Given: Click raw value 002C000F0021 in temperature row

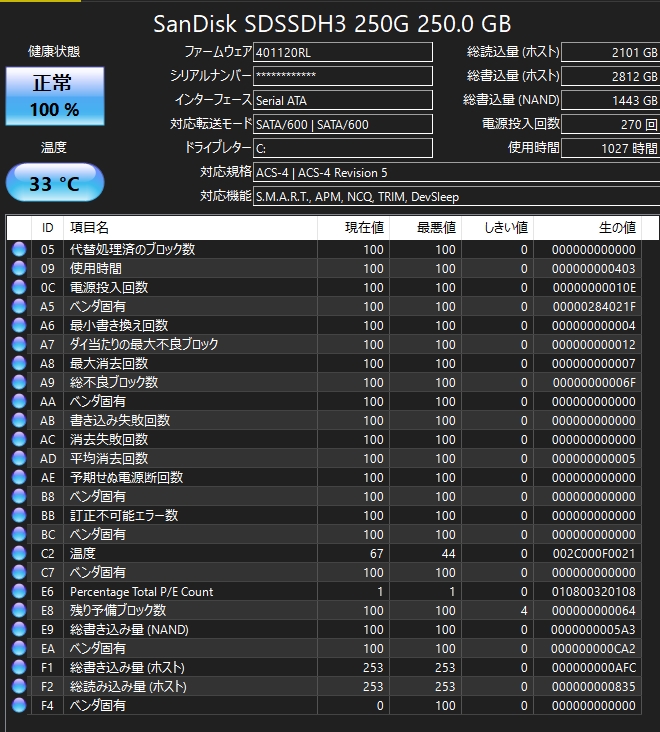Looking at the screenshot, I should click(594, 553).
